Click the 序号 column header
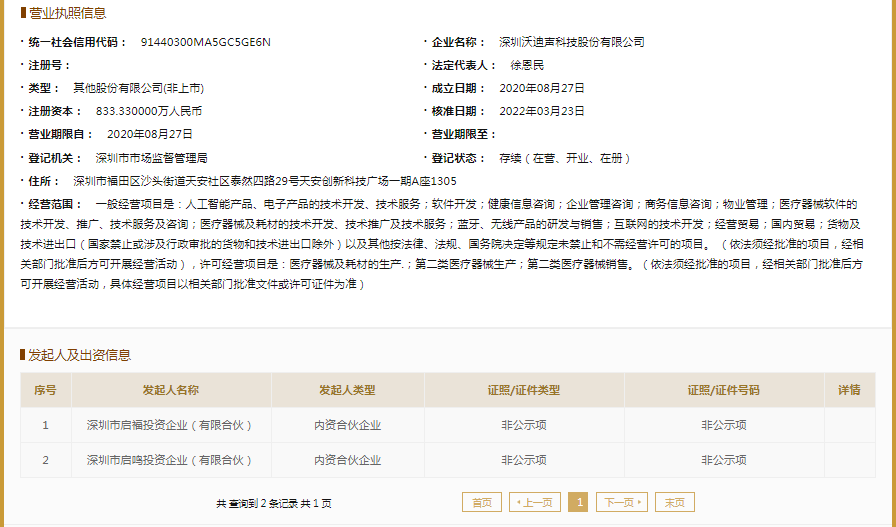The image size is (896, 527). (45, 390)
